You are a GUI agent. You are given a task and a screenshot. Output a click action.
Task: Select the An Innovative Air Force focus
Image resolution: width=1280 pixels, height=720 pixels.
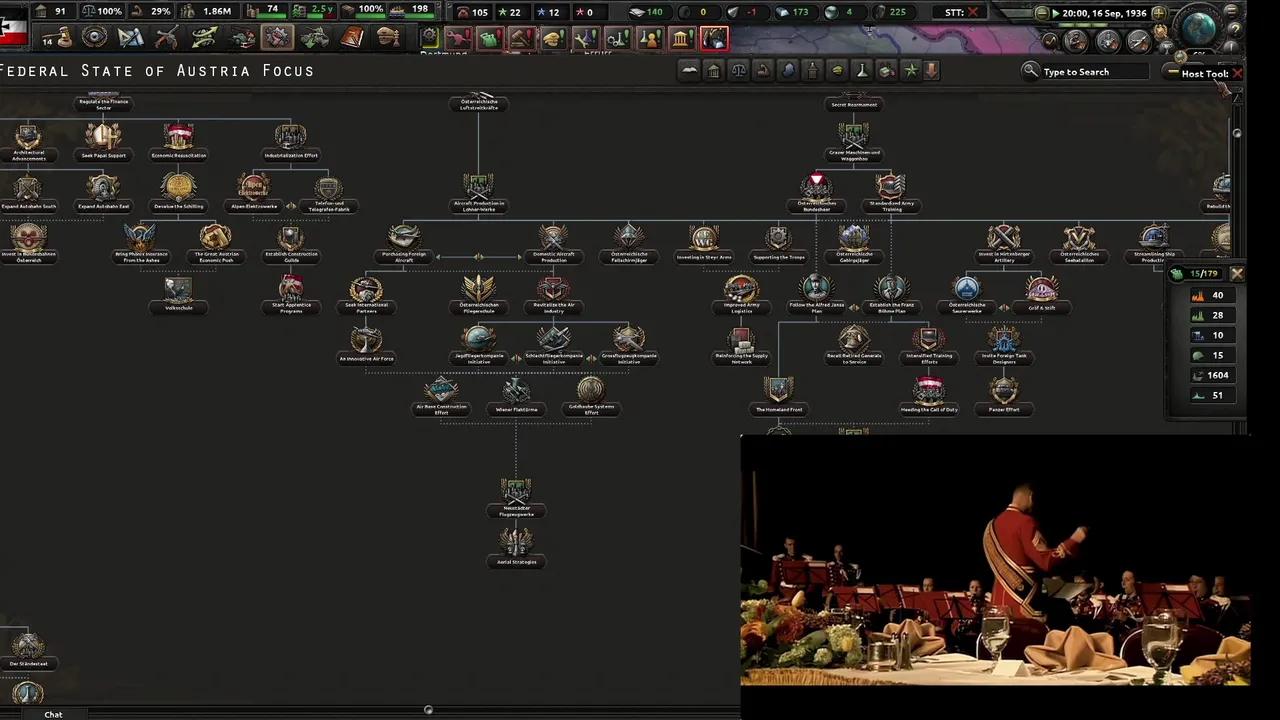[x=366, y=343]
